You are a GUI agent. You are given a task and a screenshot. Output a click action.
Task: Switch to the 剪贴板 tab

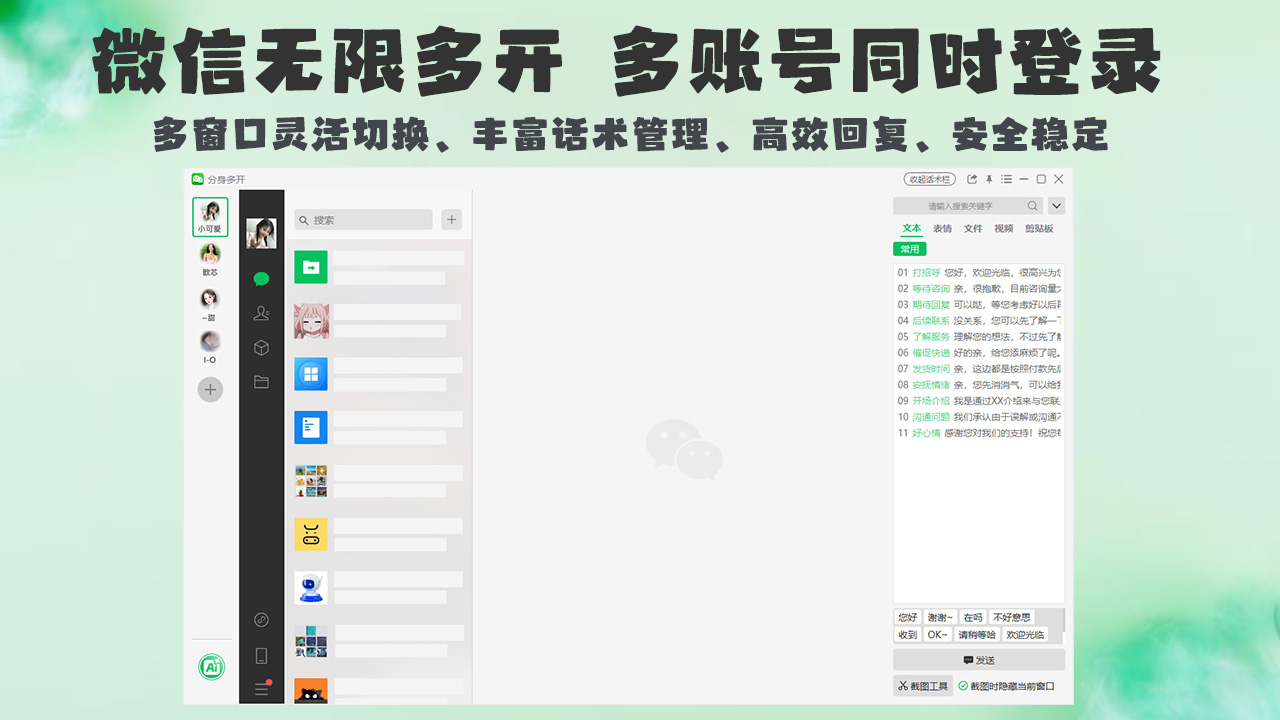[1039, 228]
